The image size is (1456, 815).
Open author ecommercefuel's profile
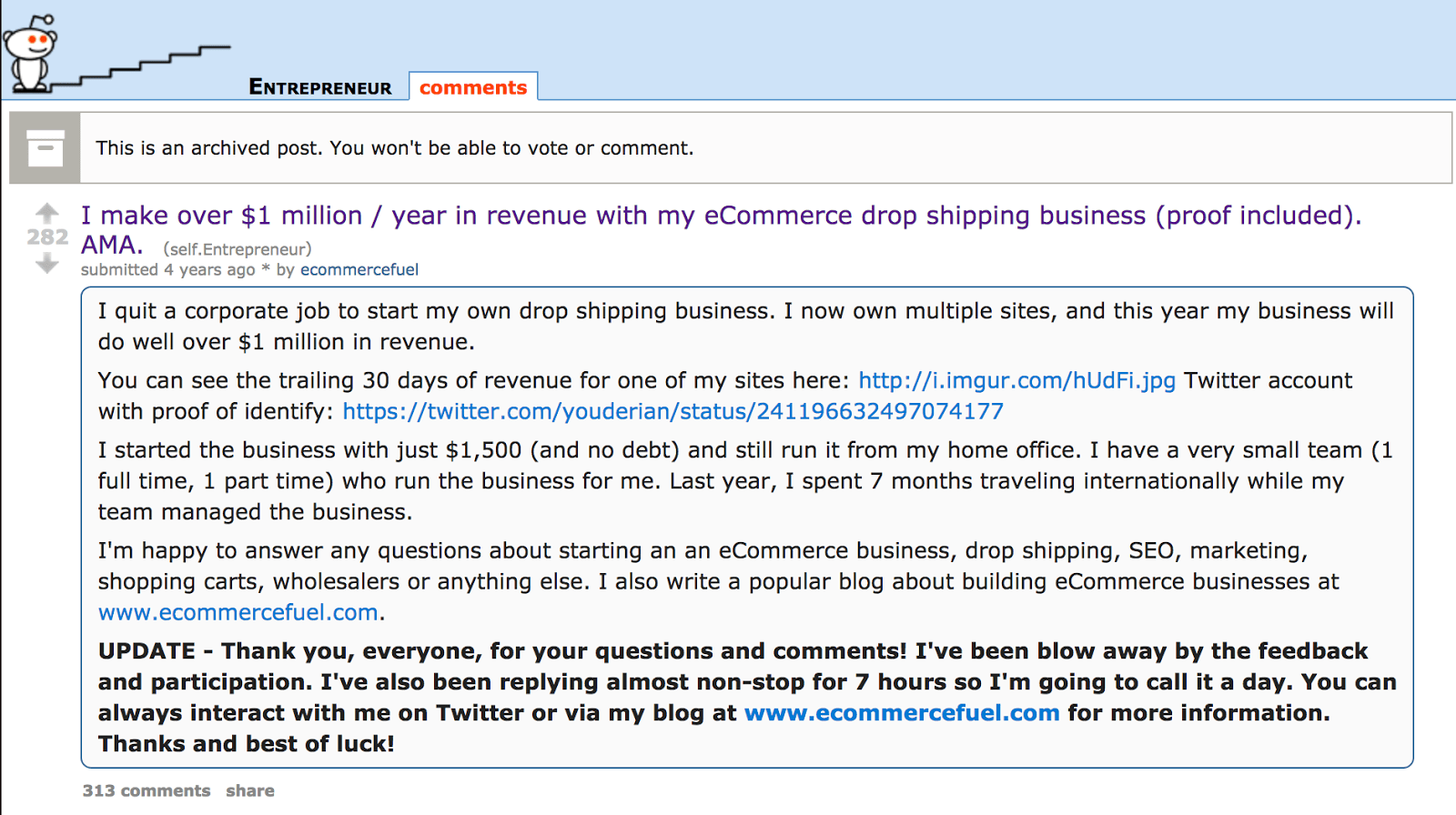(359, 269)
